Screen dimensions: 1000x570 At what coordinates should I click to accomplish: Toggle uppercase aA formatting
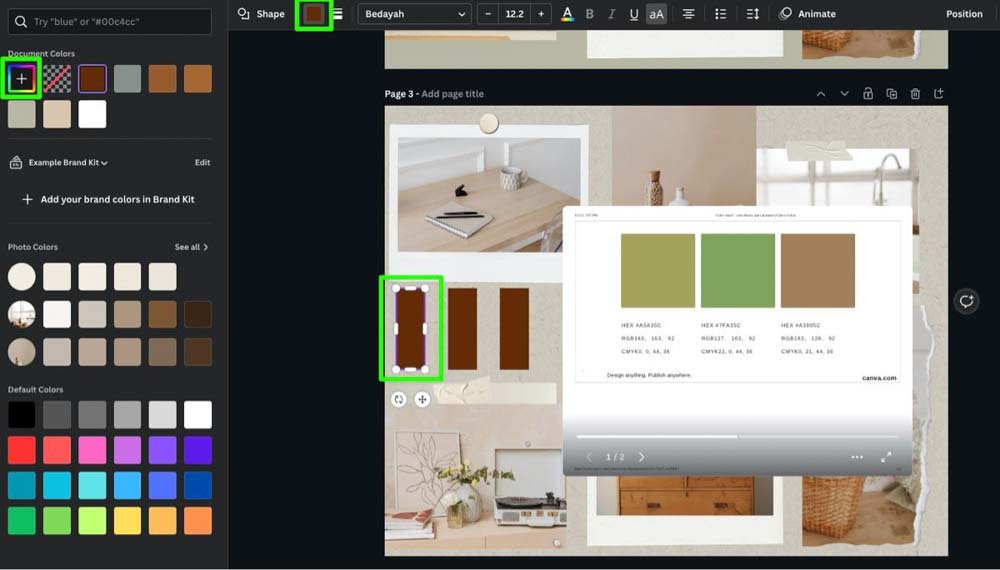[x=656, y=14]
